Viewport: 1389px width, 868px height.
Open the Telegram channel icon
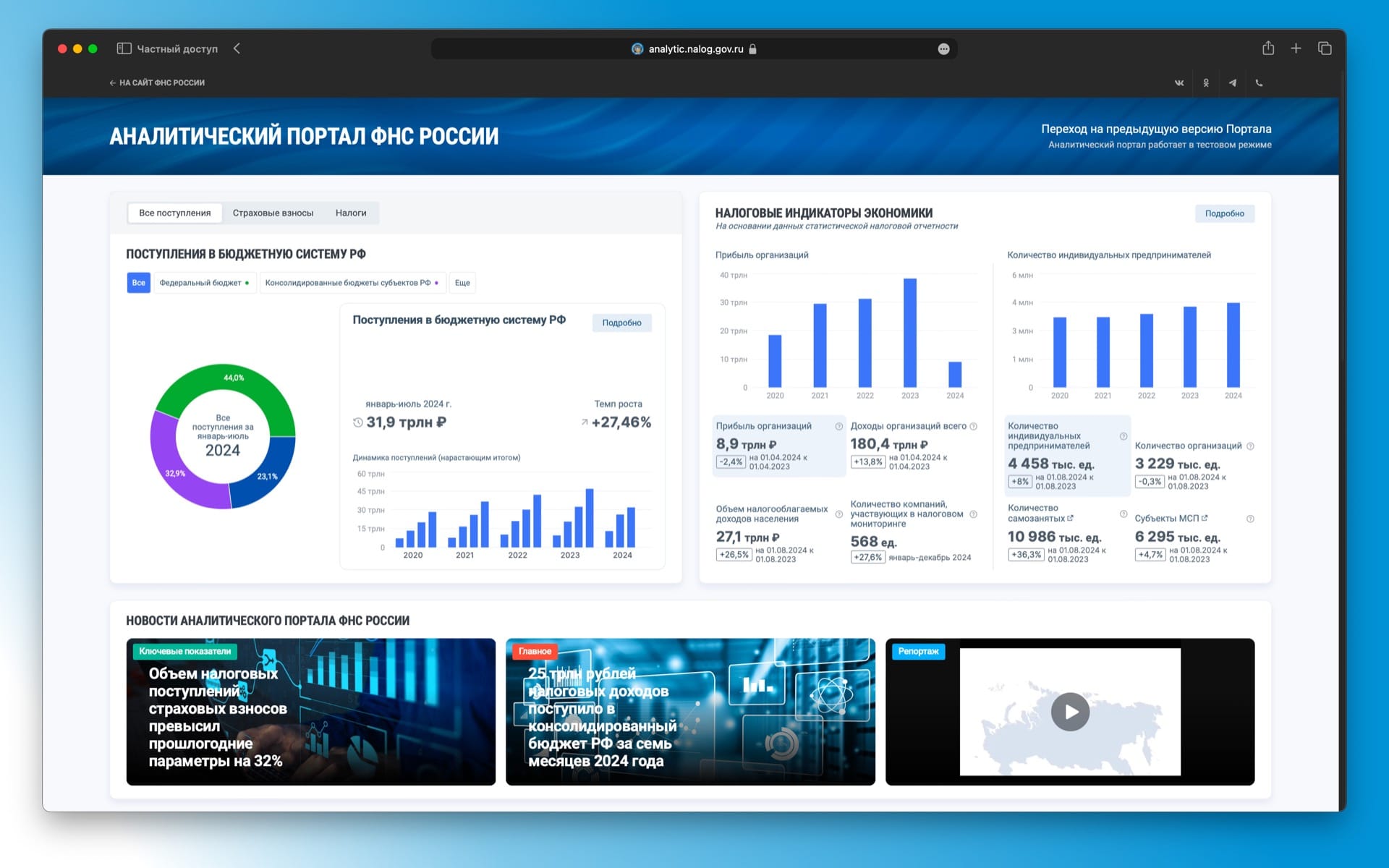pyautogui.click(x=1233, y=82)
